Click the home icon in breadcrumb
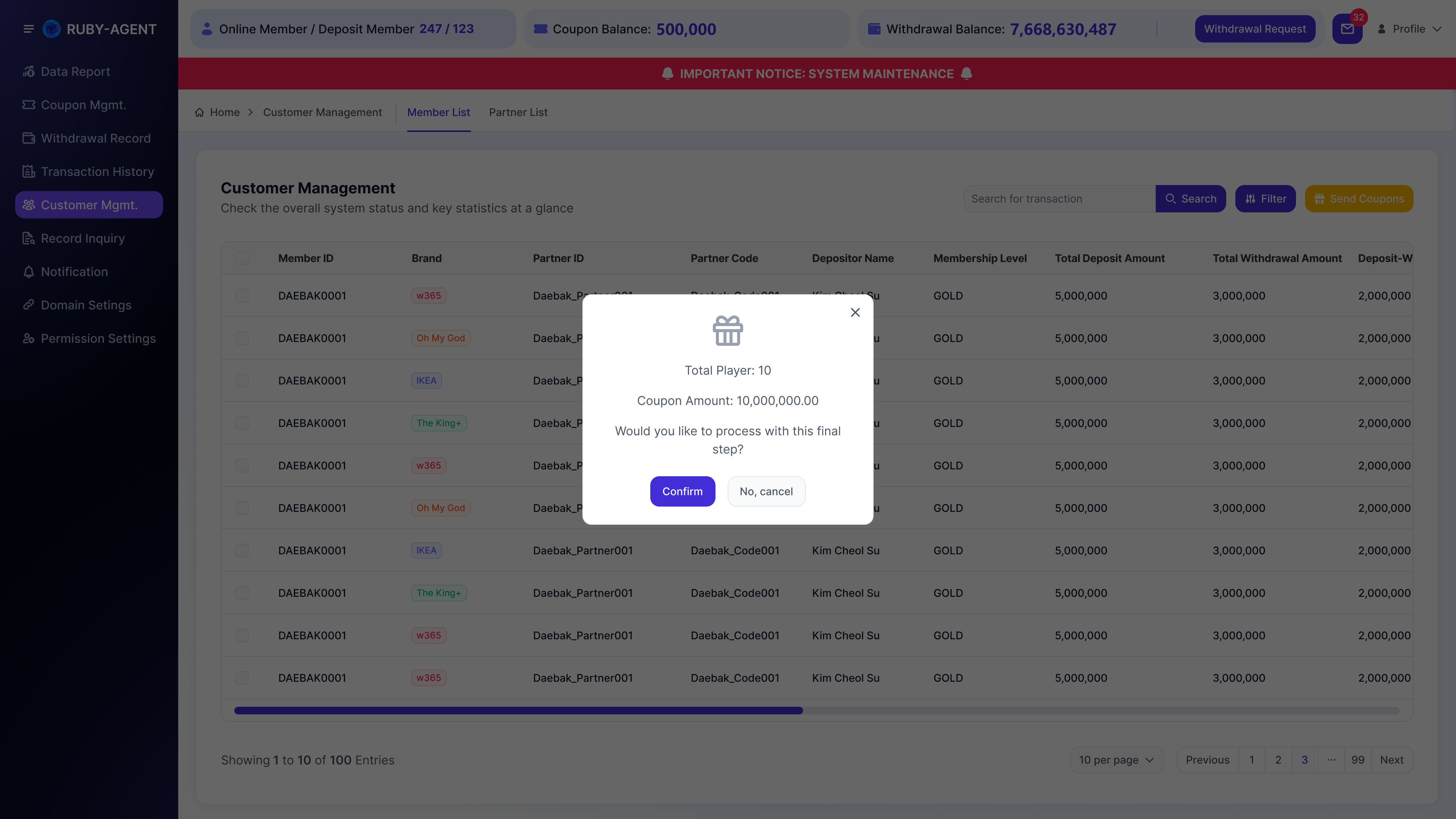This screenshot has height=819, width=1456. [x=199, y=113]
